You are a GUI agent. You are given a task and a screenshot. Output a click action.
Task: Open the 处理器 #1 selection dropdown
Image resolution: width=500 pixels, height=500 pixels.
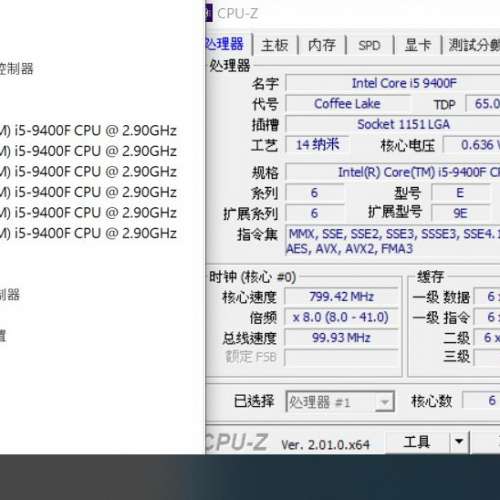pyautogui.click(x=340, y=402)
